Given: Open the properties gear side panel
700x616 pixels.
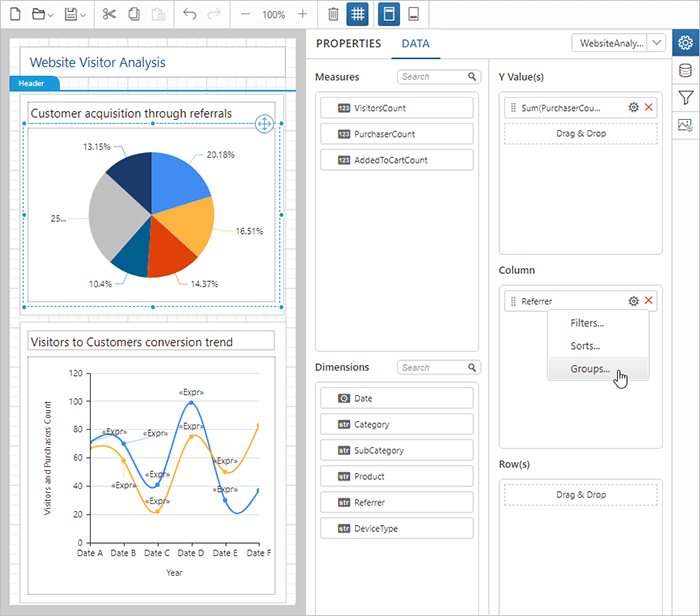Looking at the screenshot, I should pyautogui.click(x=685, y=43).
